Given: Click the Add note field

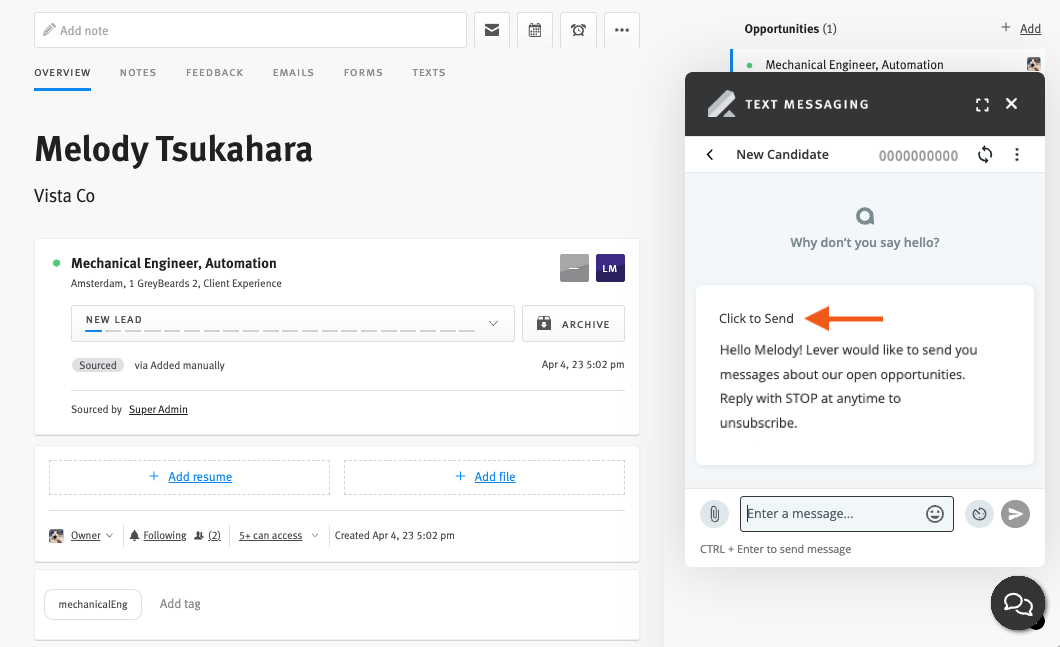Looking at the screenshot, I should pyautogui.click(x=250, y=30).
